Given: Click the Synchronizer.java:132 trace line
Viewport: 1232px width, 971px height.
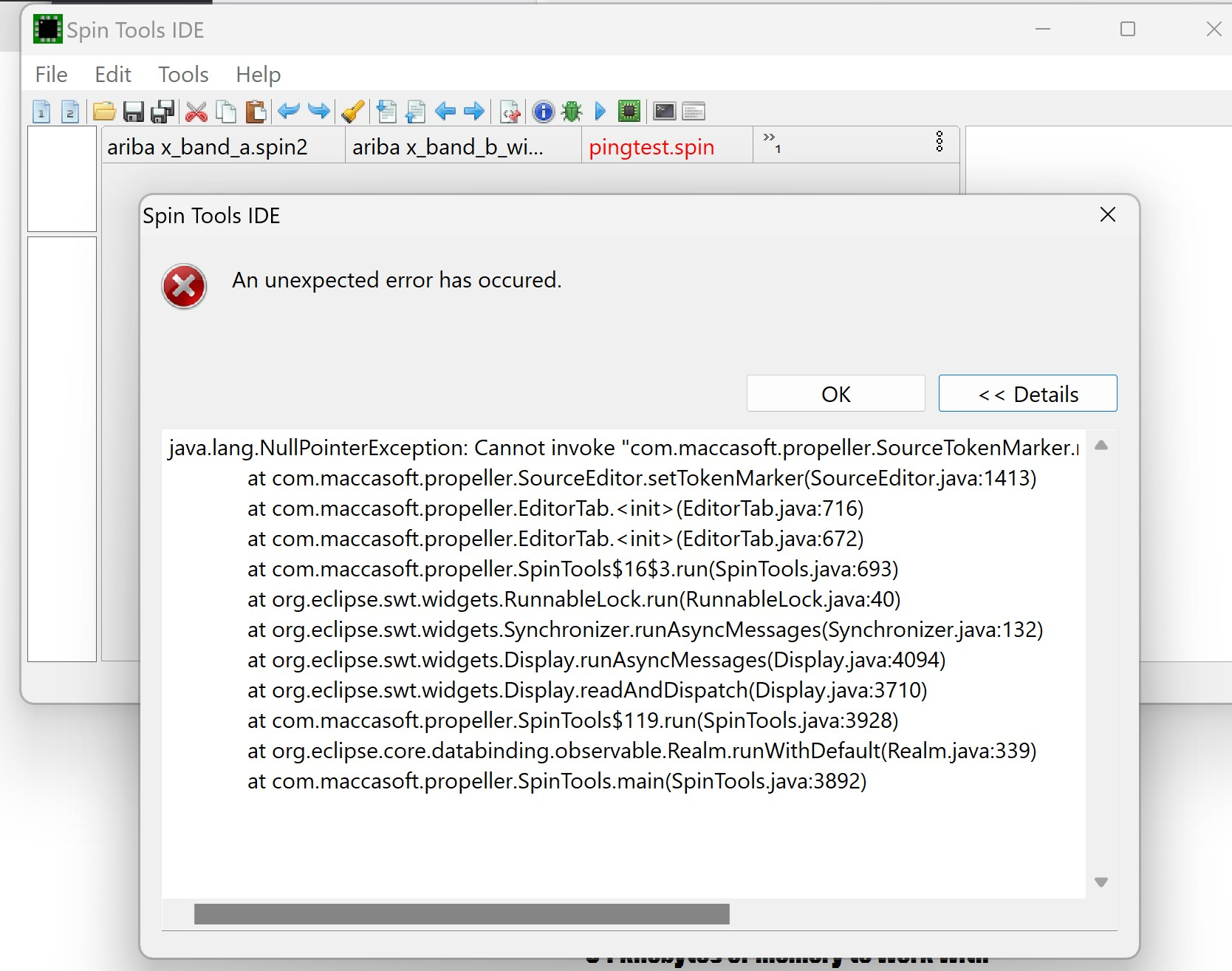Looking at the screenshot, I should [646, 630].
